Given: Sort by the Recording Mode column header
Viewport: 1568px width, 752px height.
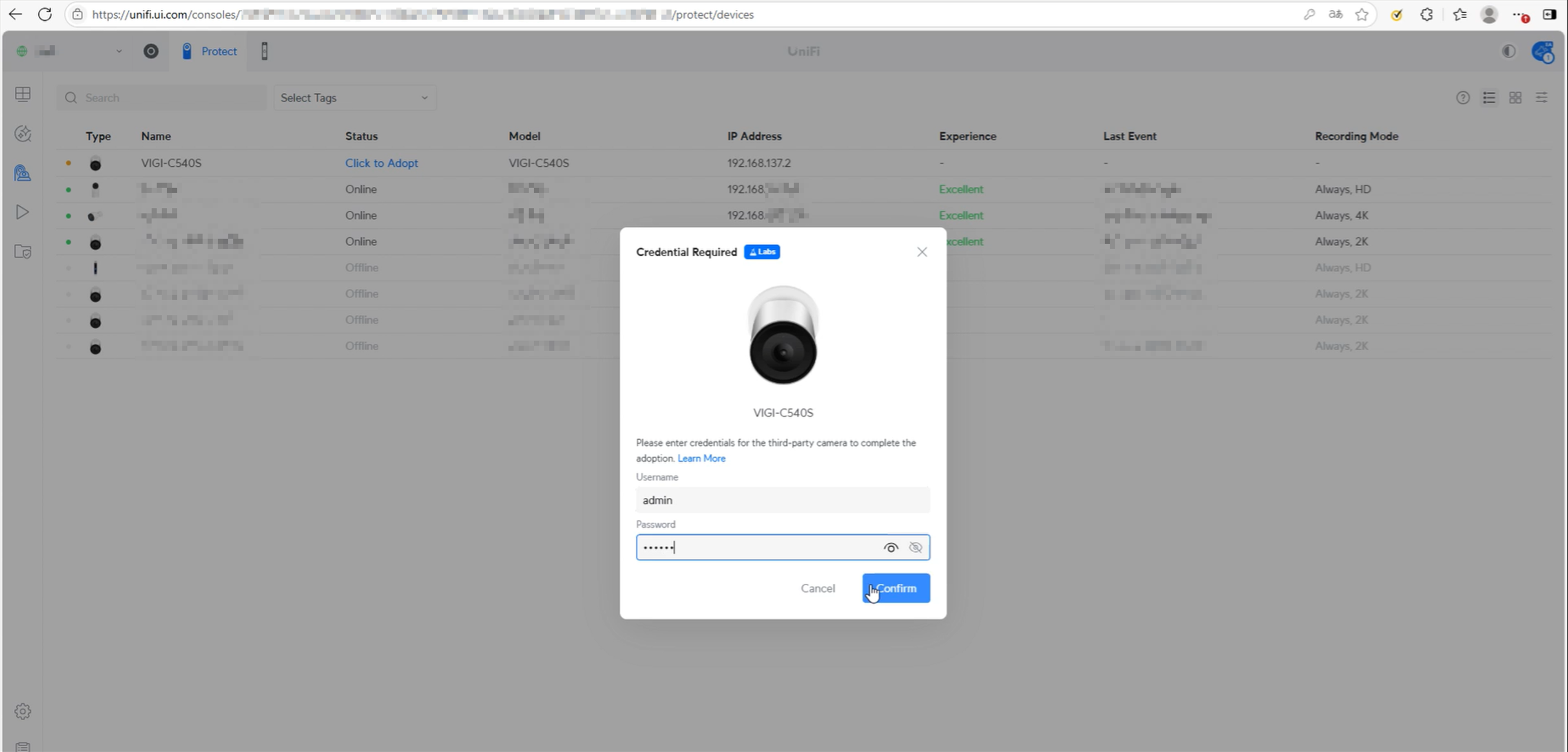Looking at the screenshot, I should (x=1356, y=136).
